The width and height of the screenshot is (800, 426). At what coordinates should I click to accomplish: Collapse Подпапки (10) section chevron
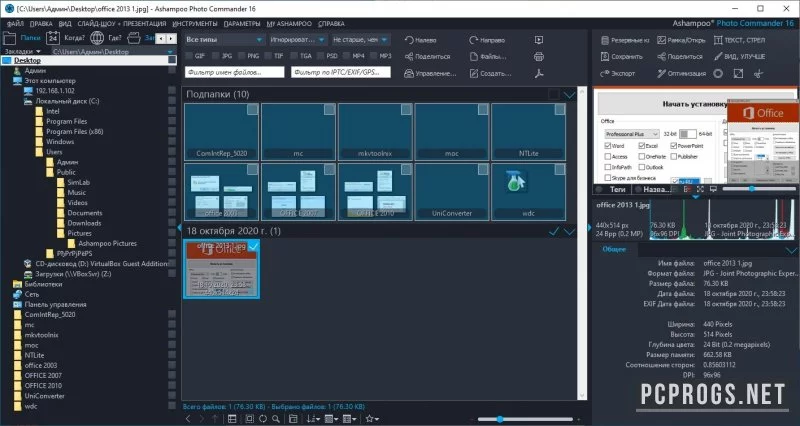(x=569, y=94)
